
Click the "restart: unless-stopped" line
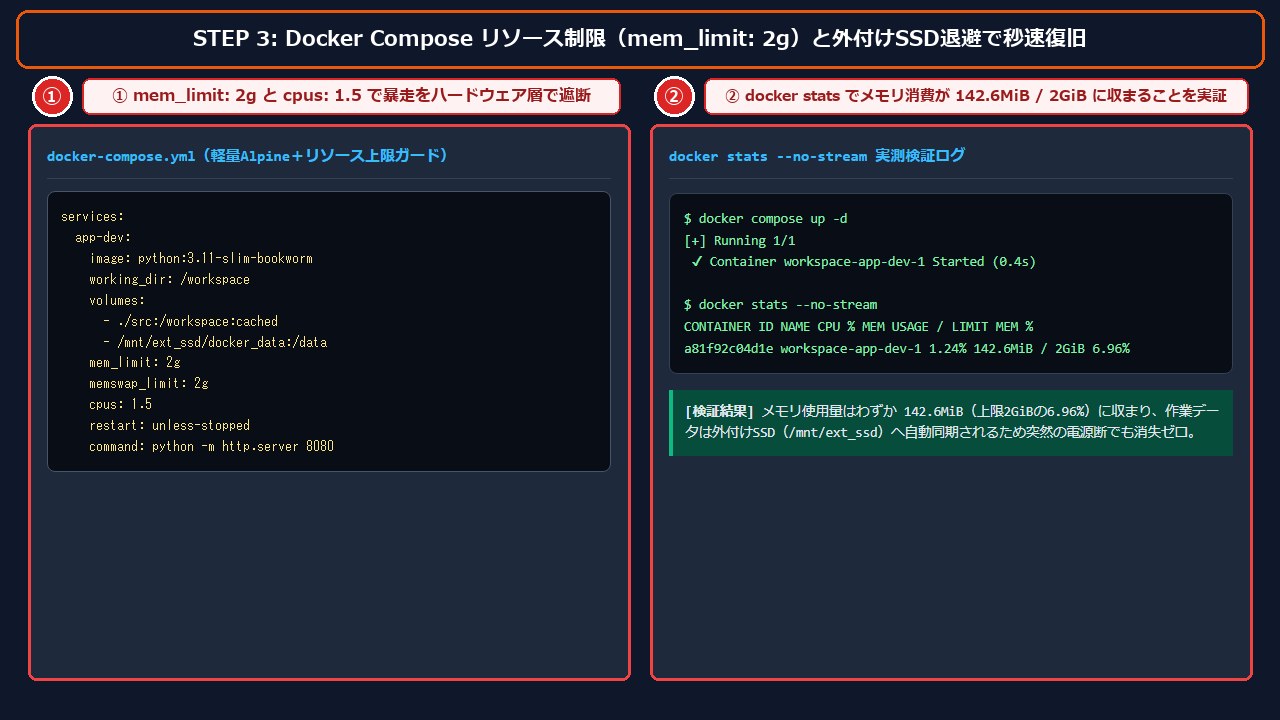[x=169, y=425]
